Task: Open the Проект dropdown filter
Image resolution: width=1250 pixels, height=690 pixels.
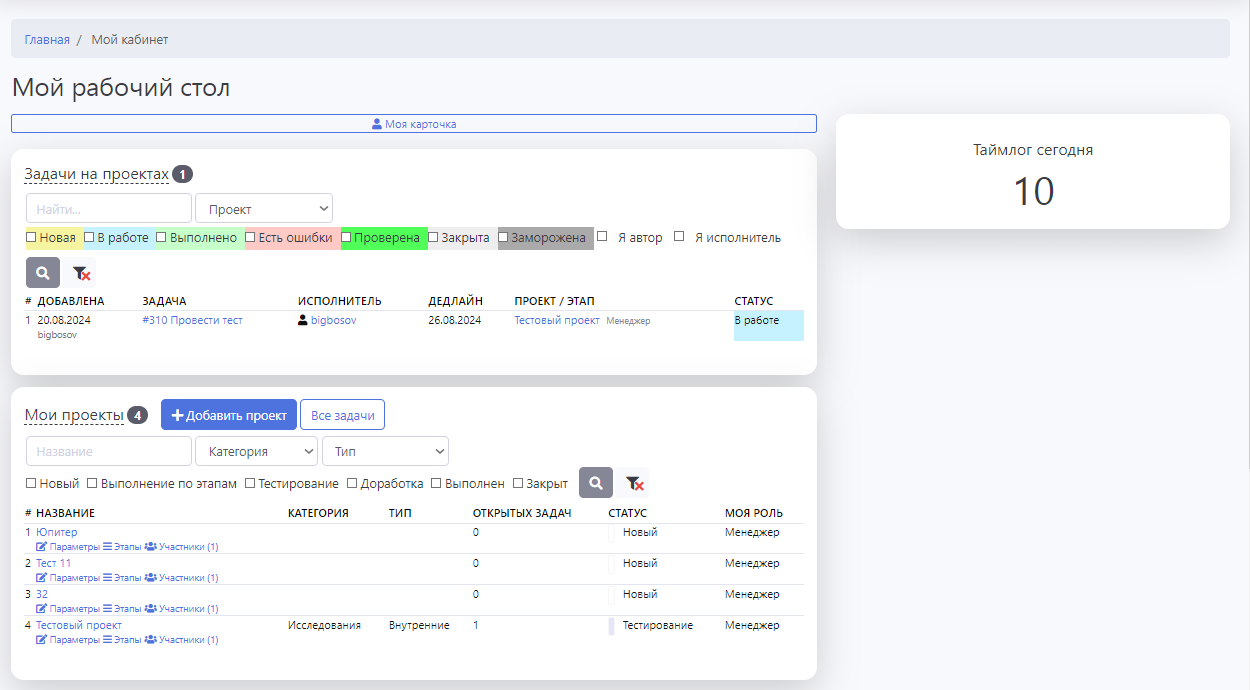Action: click(264, 209)
